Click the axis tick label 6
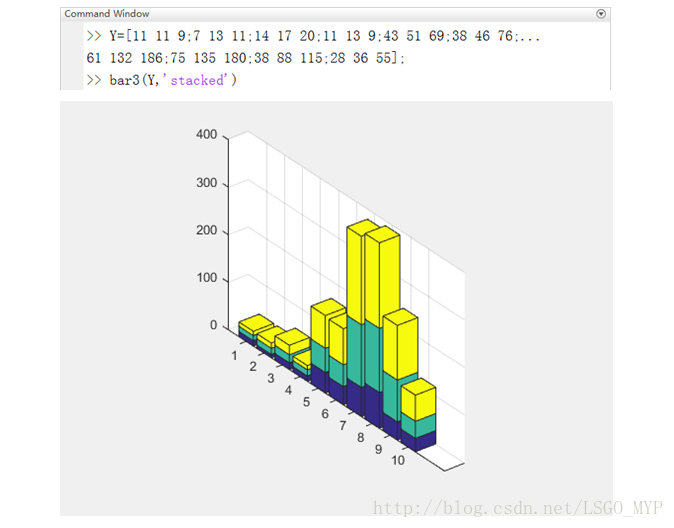The width and height of the screenshot is (674, 528). tap(325, 414)
